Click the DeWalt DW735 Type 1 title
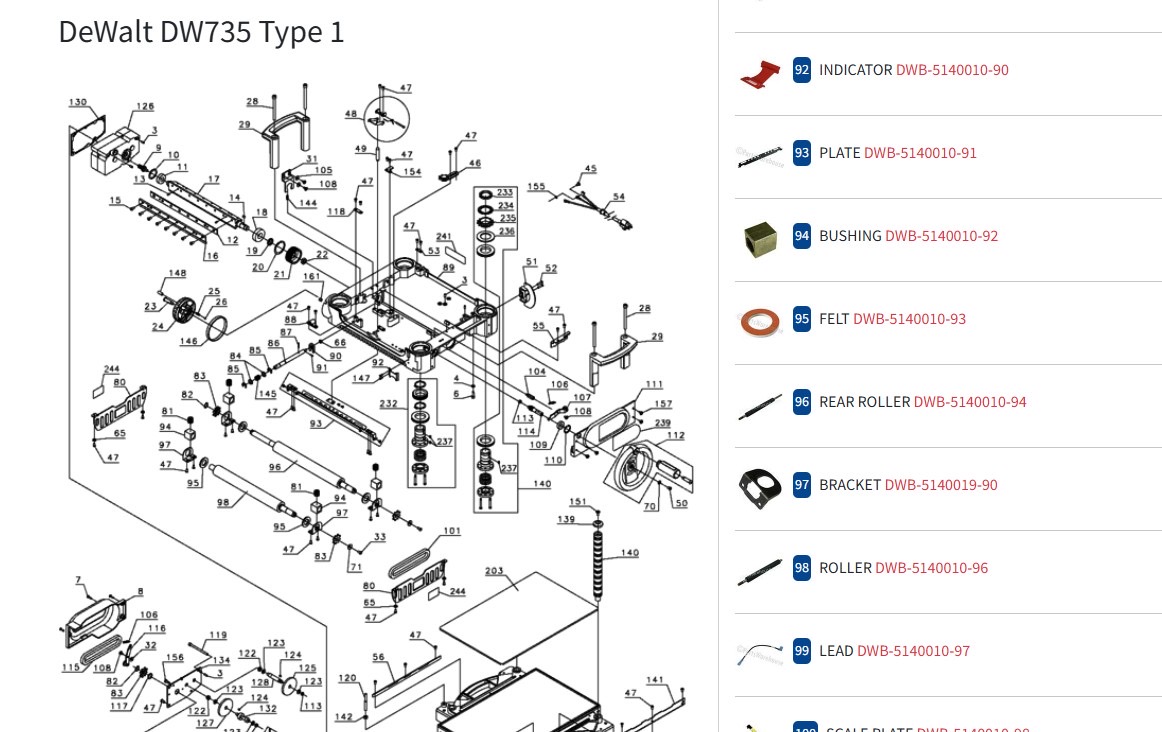Viewport: 1162px width, 732px height. point(200,31)
